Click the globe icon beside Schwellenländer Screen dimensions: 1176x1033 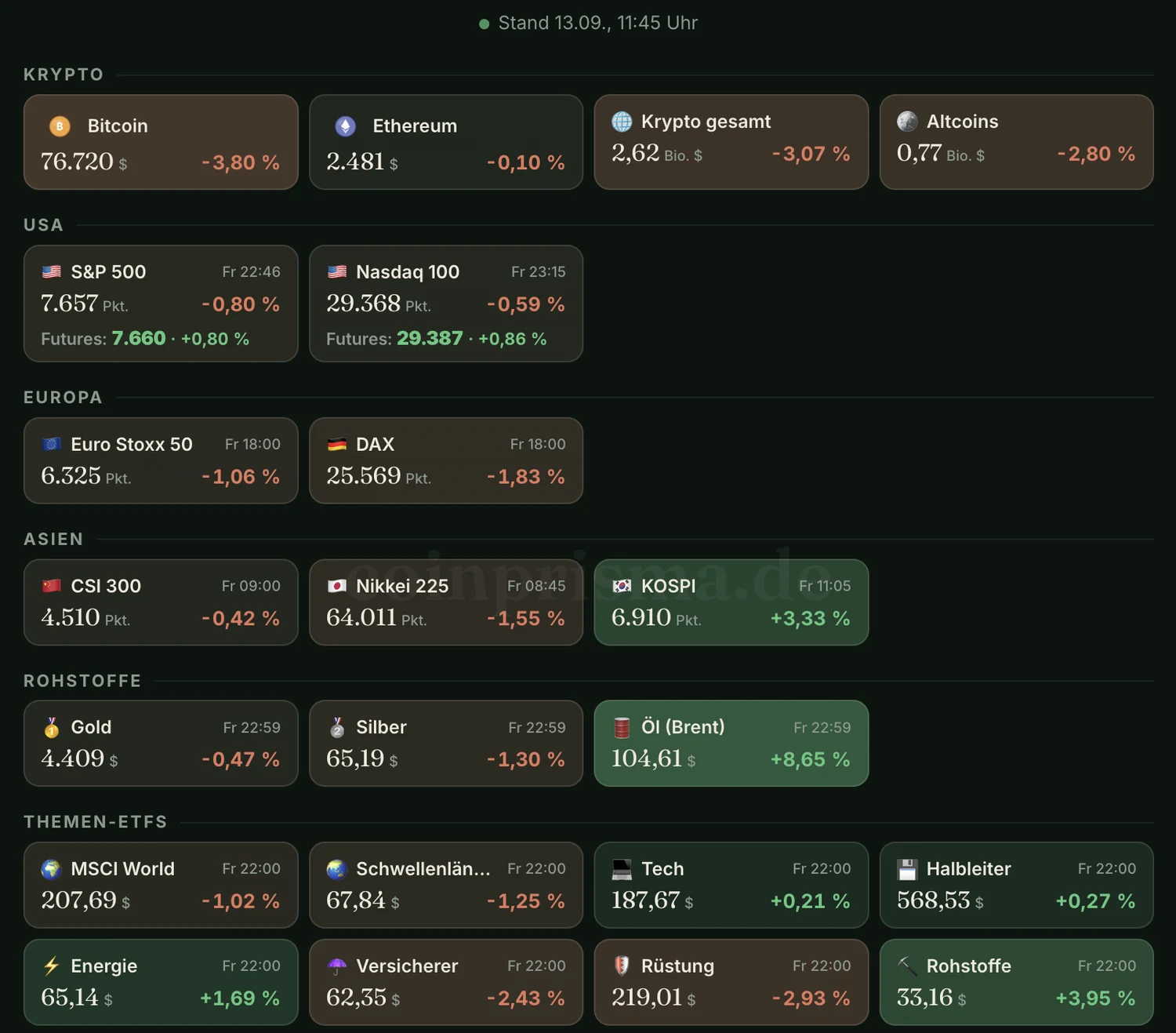[x=337, y=869]
